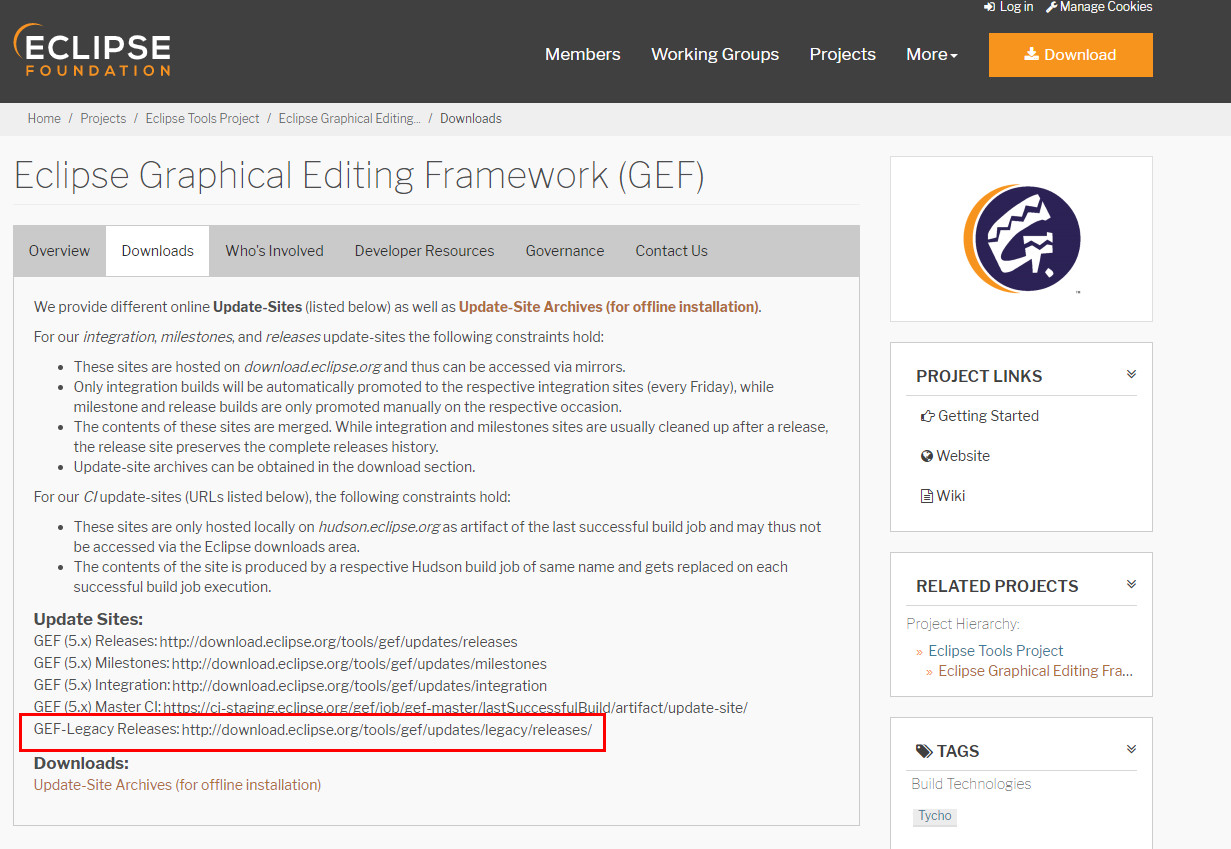The height and width of the screenshot is (849, 1231).
Task: Open the Contact Us tab
Action: 672,251
